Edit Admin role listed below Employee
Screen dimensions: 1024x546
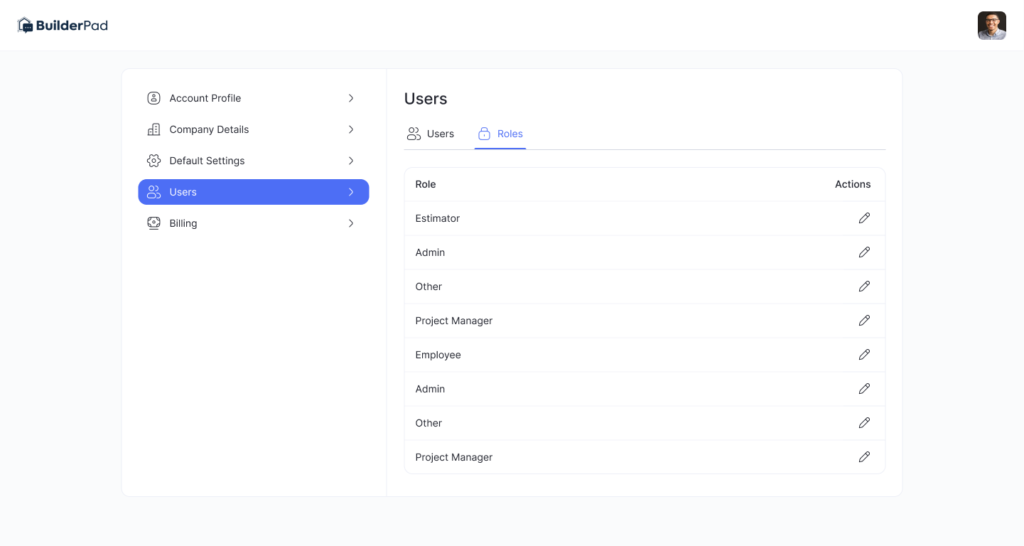[864, 389]
